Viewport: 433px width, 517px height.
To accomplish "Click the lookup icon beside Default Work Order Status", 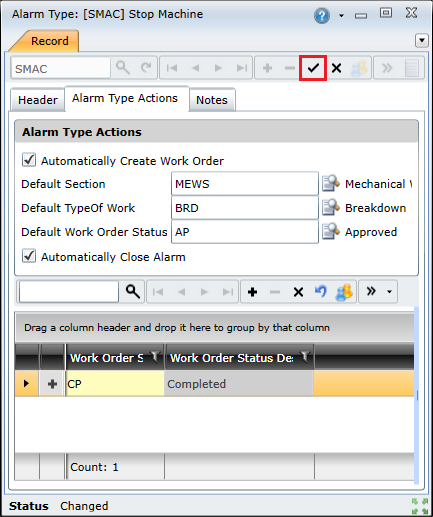I will [330, 231].
